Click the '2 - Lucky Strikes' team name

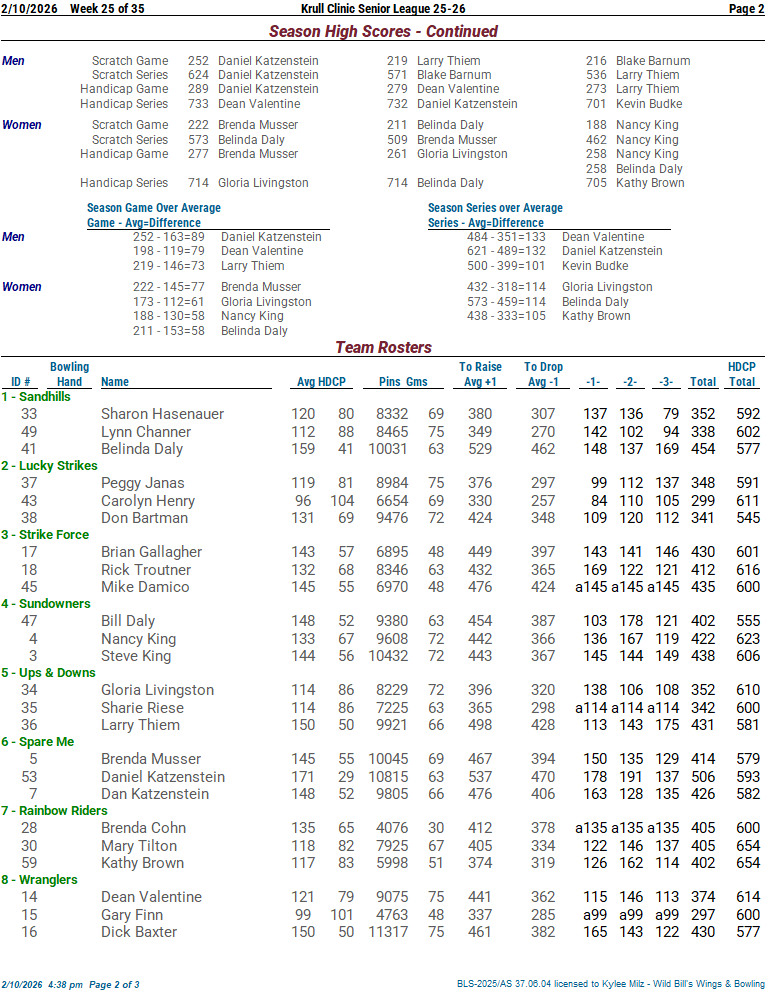(x=49, y=466)
